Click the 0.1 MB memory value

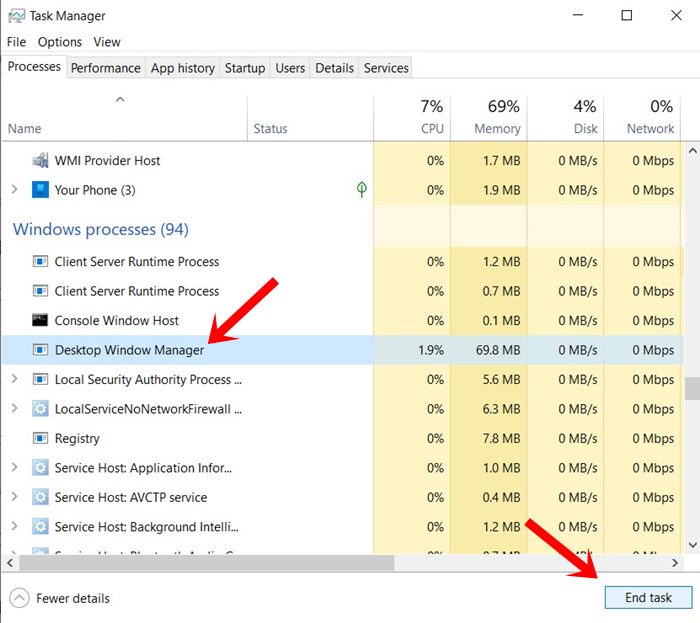coord(501,320)
